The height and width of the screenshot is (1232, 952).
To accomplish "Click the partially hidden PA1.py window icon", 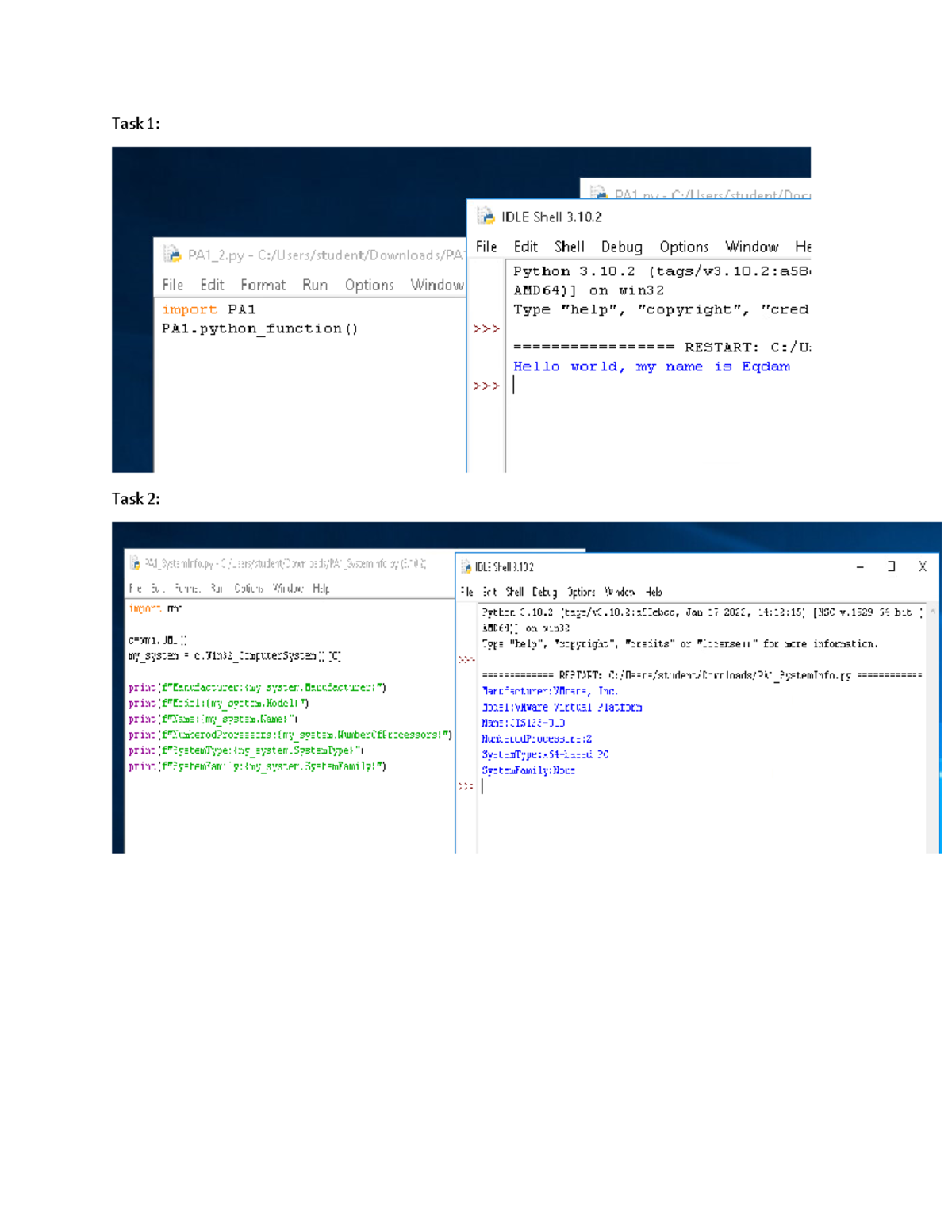I will pos(599,193).
